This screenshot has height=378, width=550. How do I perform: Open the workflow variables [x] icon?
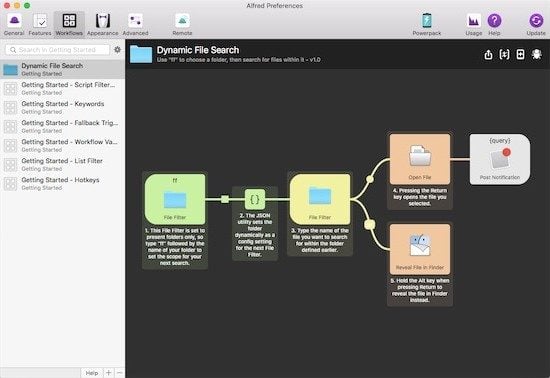pos(504,54)
